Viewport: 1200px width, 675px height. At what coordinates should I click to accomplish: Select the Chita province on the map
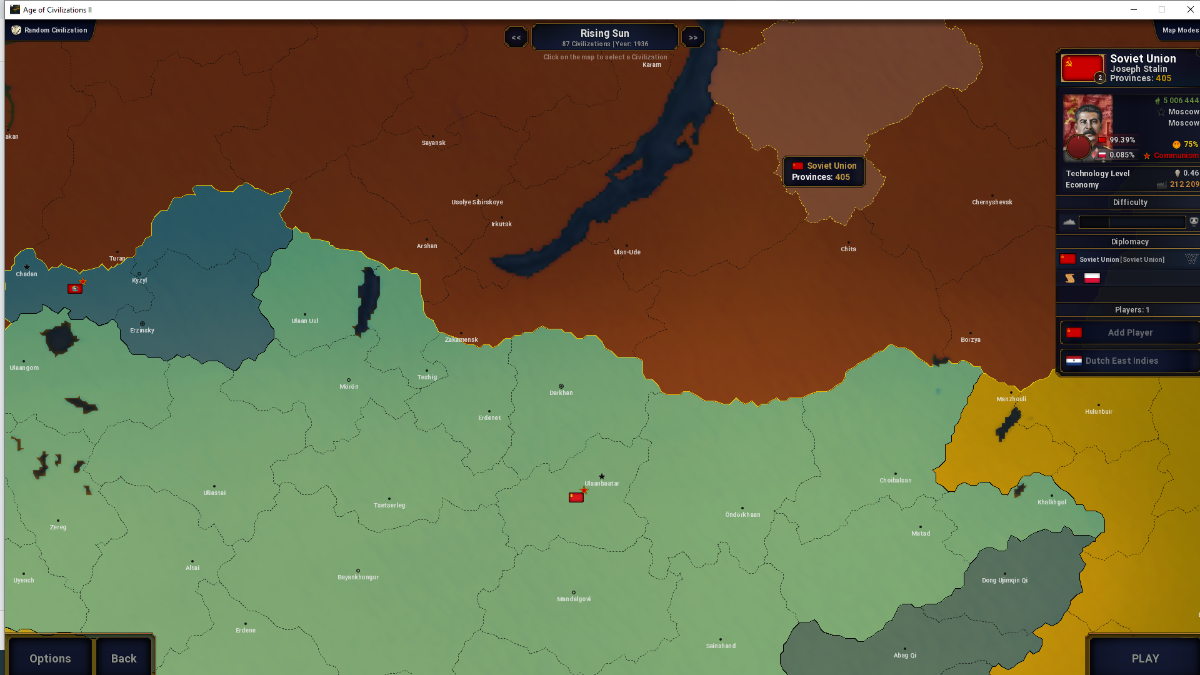pos(849,249)
